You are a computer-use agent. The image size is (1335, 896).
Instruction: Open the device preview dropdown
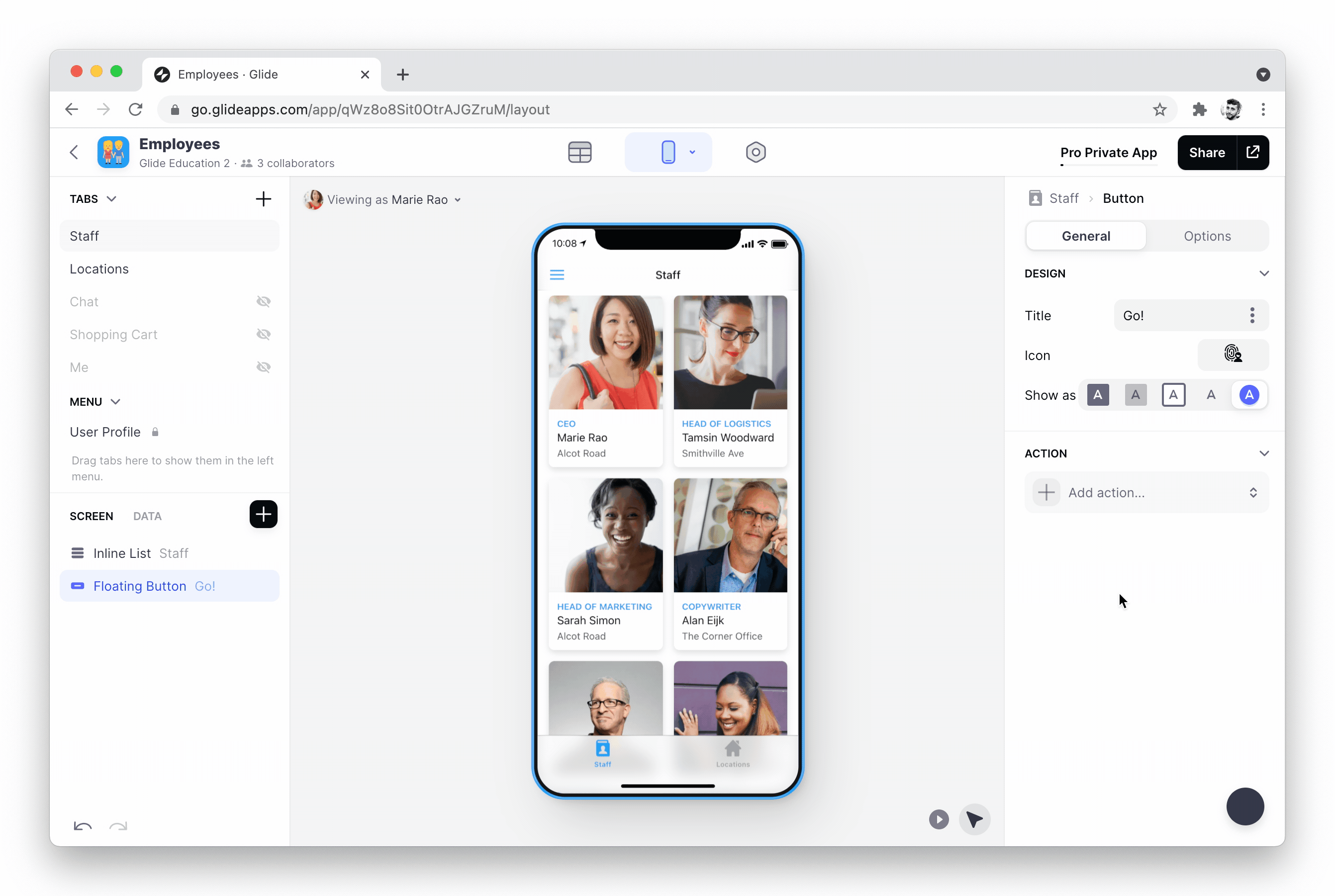(692, 152)
